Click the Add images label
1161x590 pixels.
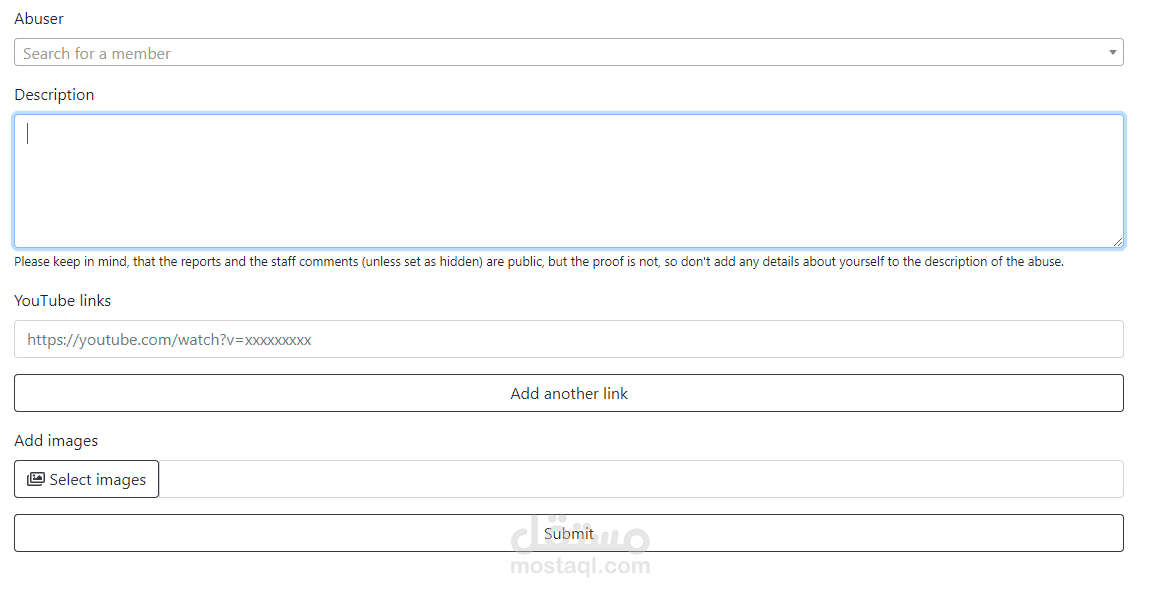click(x=56, y=440)
